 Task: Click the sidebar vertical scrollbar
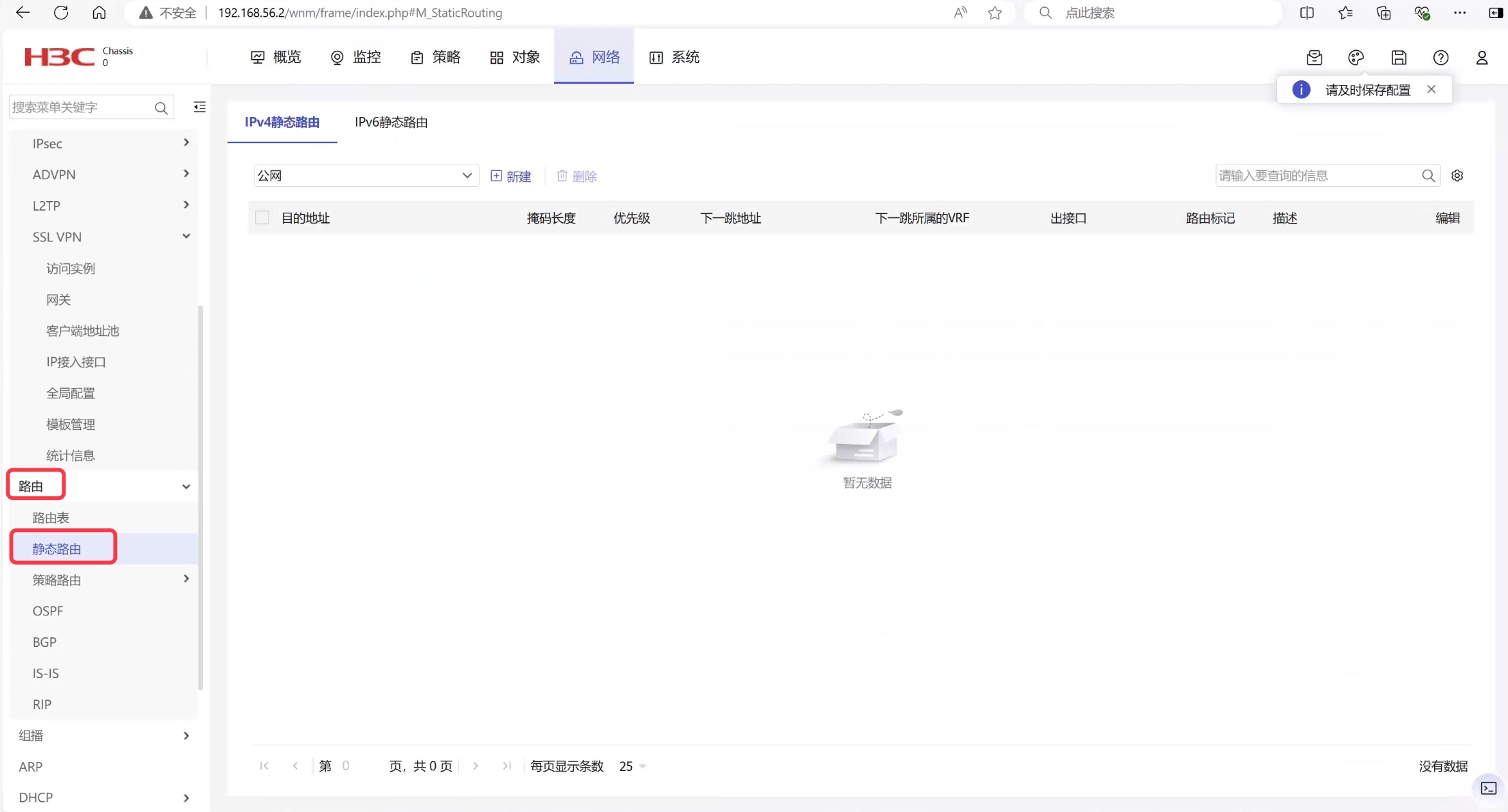(201, 498)
